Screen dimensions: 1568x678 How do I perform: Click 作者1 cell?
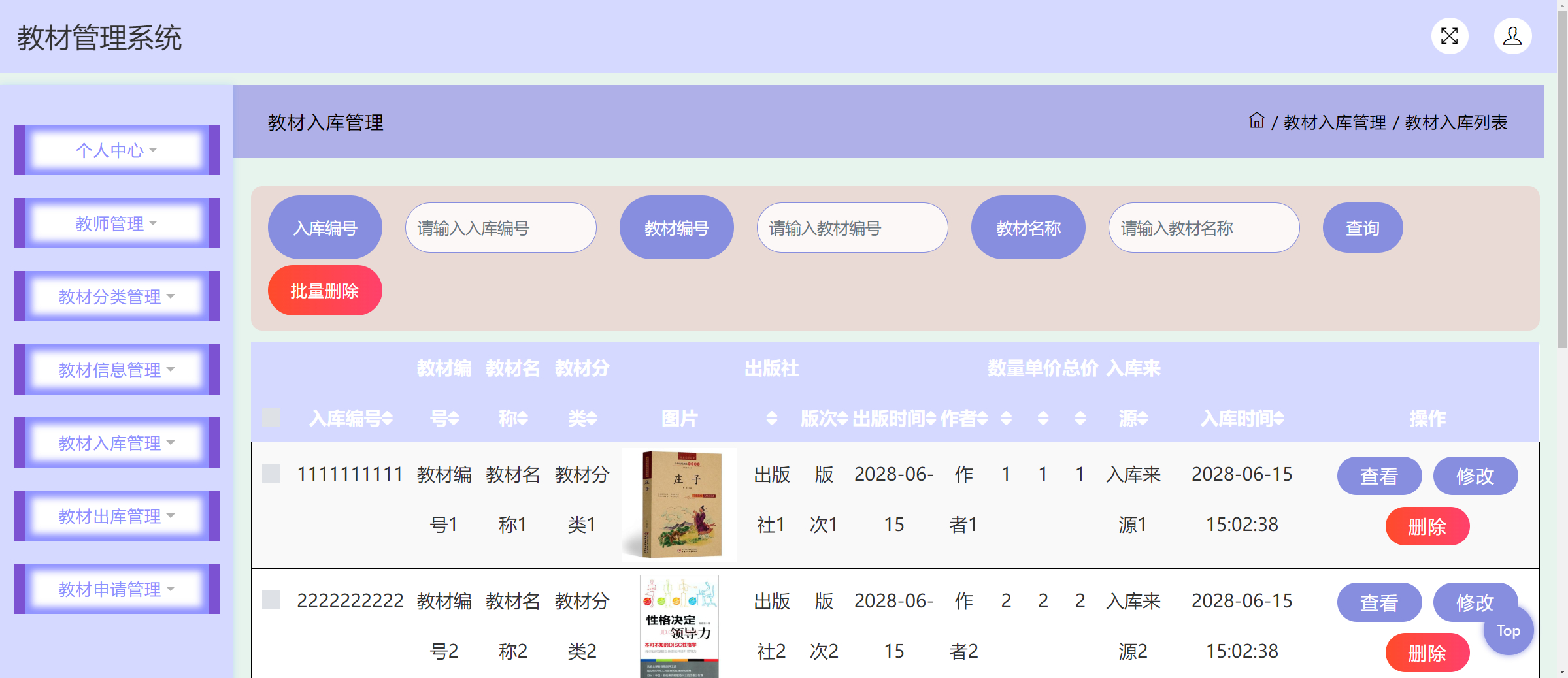pyautogui.click(x=963, y=500)
